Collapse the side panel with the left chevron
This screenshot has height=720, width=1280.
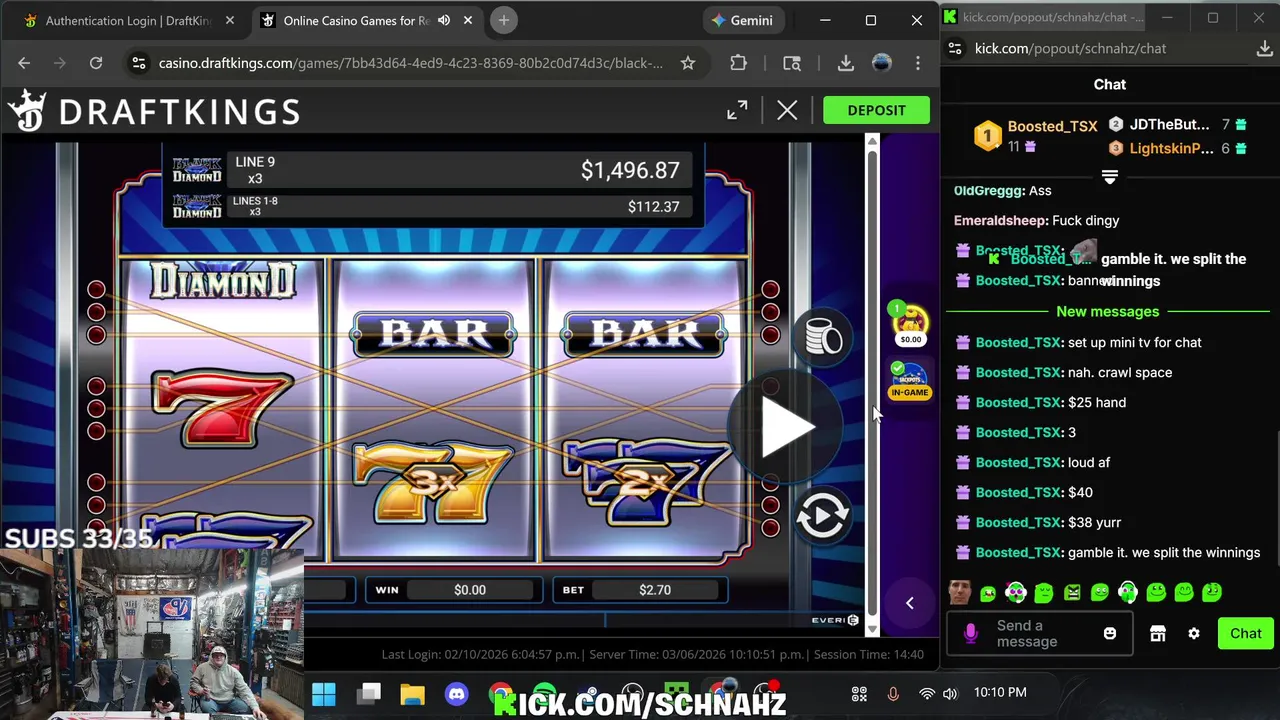(909, 603)
